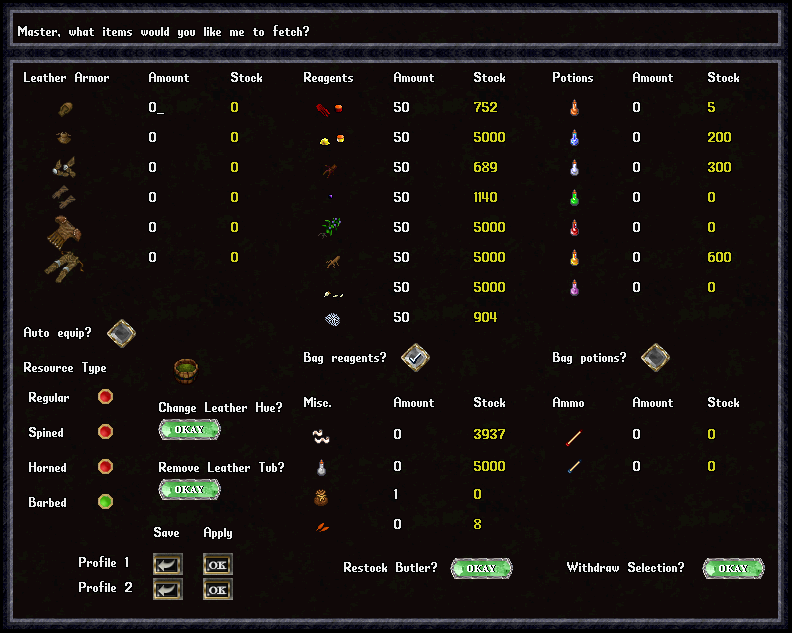This screenshot has width=792, height=633.
Task: Toggle the Auto equip checkbox
Action: pyautogui.click(x=122, y=333)
